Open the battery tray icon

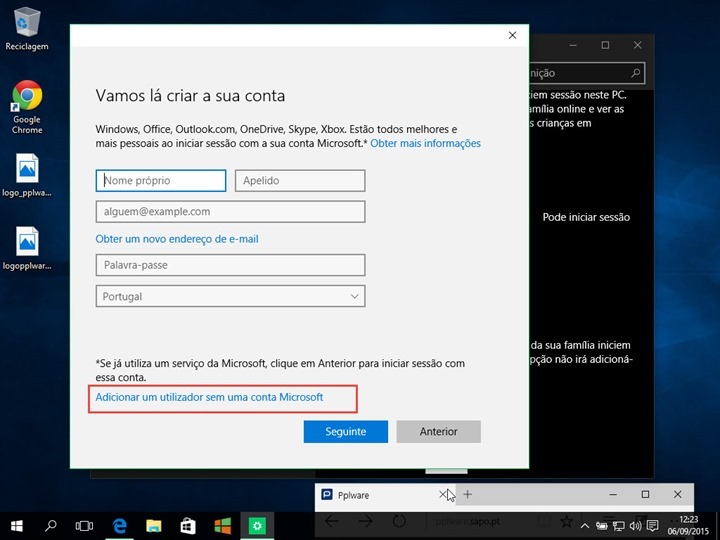pos(602,526)
